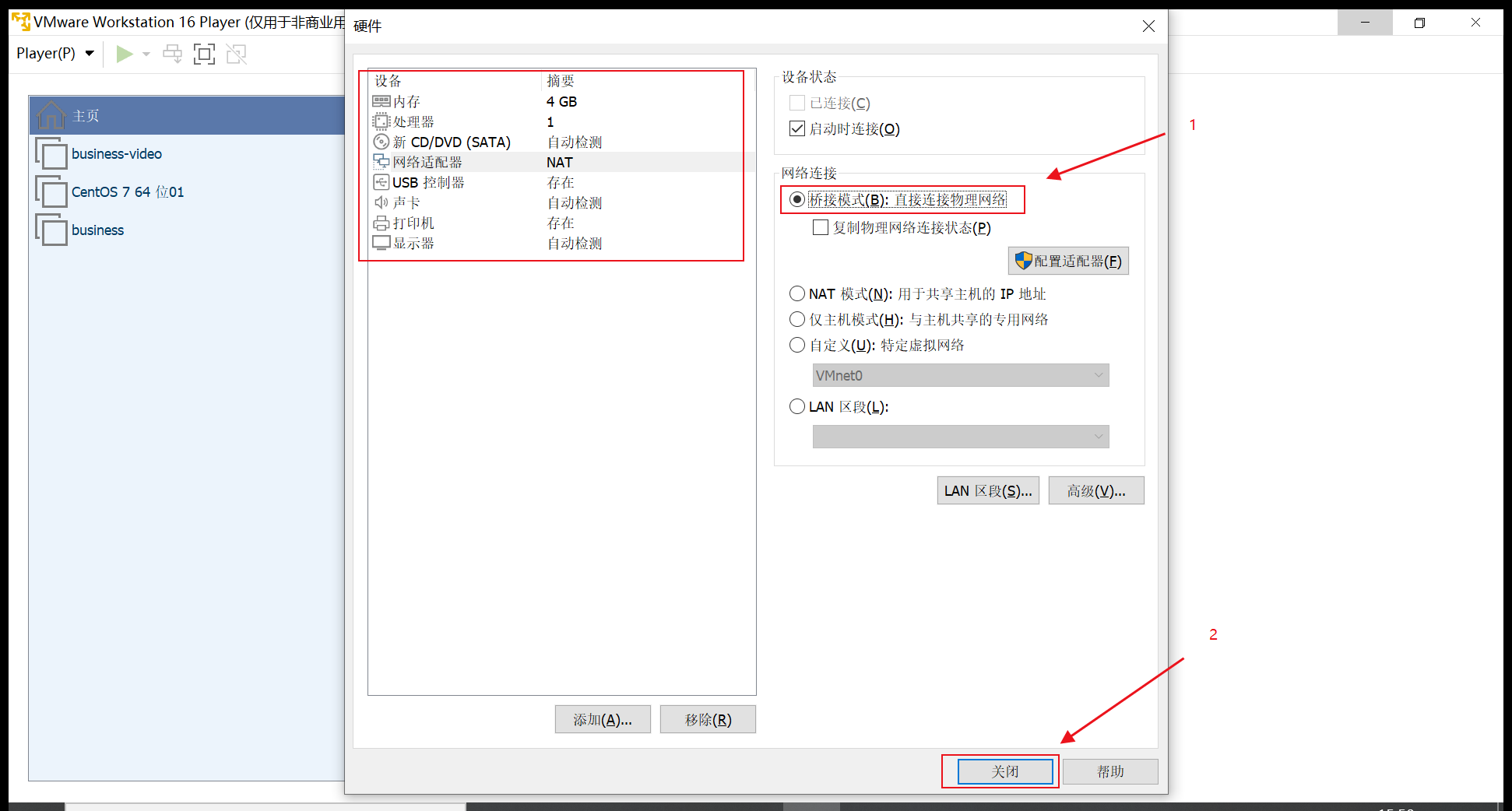Click the green Power On play icon
The width and height of the screenshot is (1512, 811).
point(124,54)
